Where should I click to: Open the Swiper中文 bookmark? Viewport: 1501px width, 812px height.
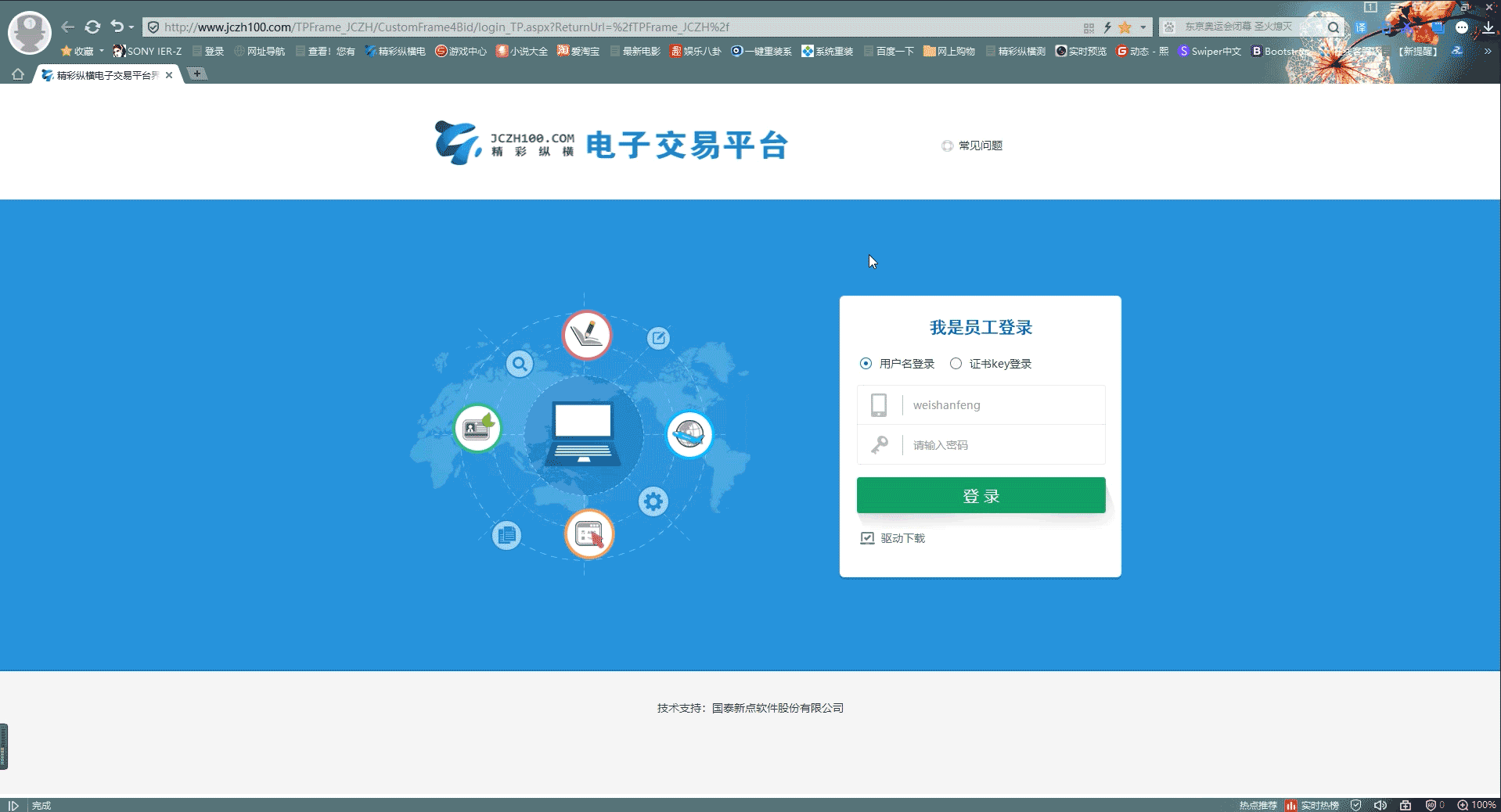[1210, 52]
